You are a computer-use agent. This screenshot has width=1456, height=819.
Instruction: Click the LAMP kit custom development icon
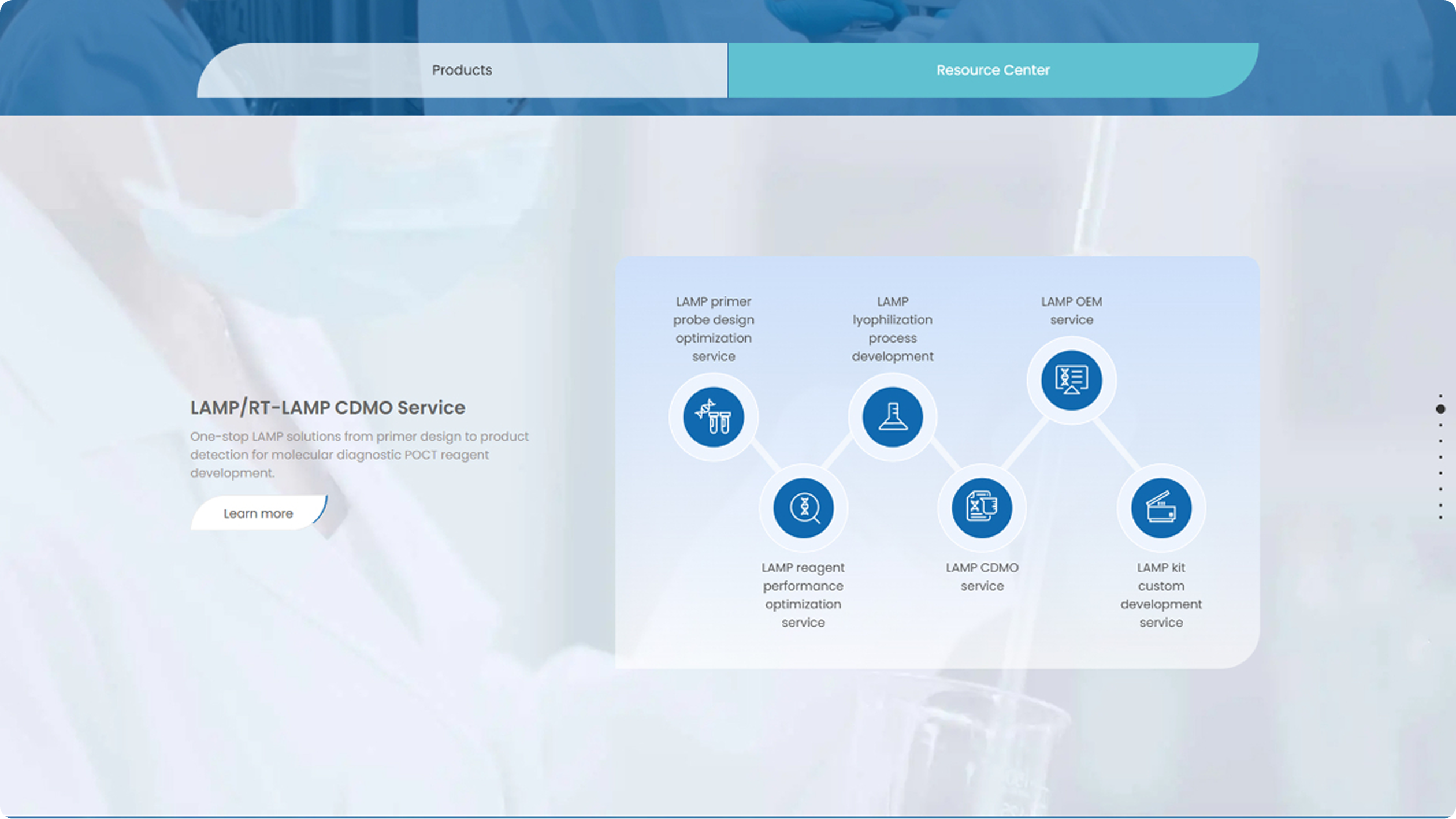click(x=1161, y=508)
